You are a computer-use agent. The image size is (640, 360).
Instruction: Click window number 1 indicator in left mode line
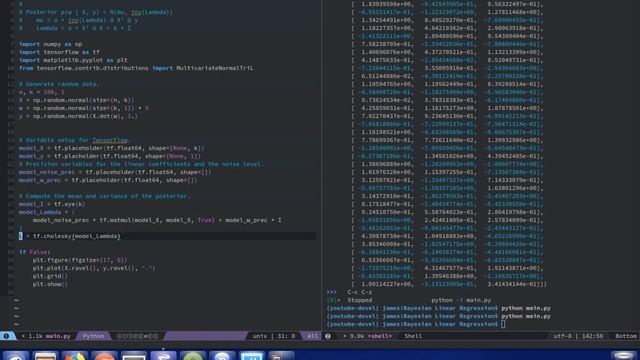(x=6, y=336)
